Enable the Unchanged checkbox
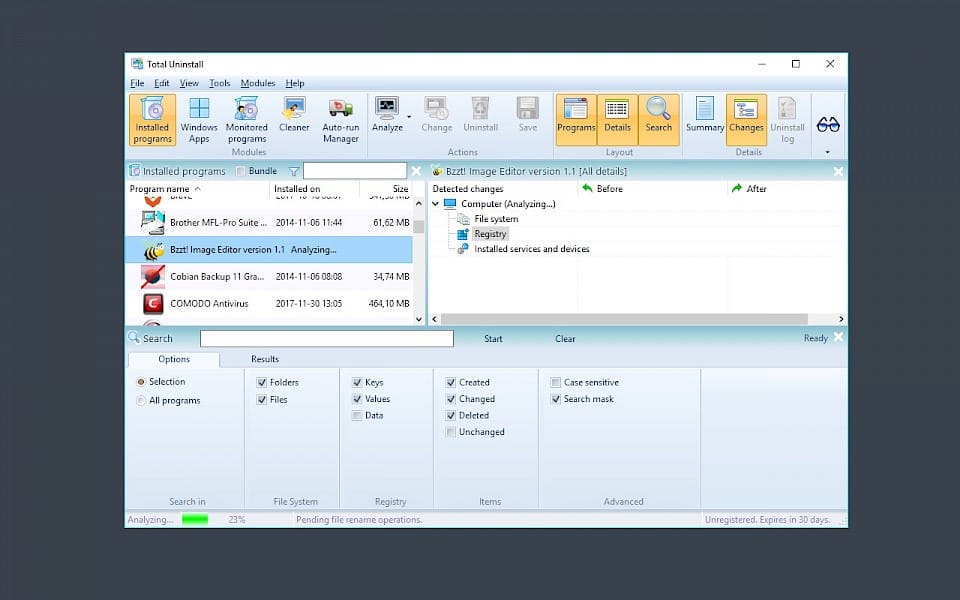Image resolution: width=960 pixels, height=600 pixels. click(451, 432)
